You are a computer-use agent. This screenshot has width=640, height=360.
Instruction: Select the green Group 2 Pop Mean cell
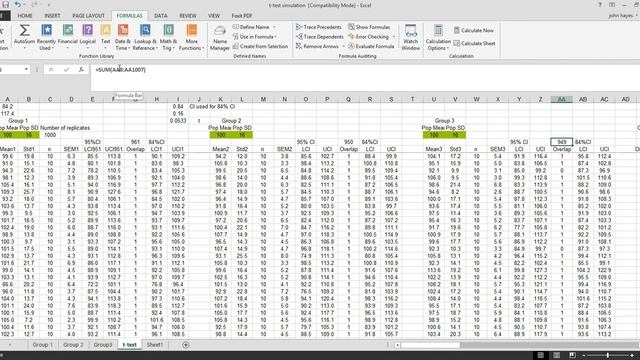pos(220,135)
